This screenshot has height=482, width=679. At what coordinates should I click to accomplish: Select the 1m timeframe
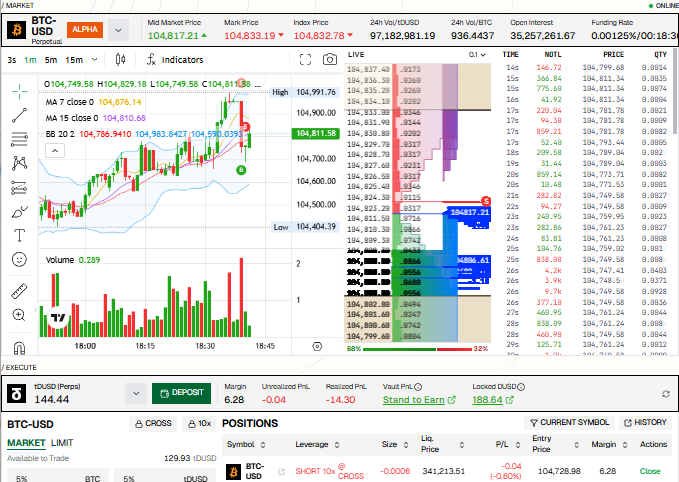30,60
